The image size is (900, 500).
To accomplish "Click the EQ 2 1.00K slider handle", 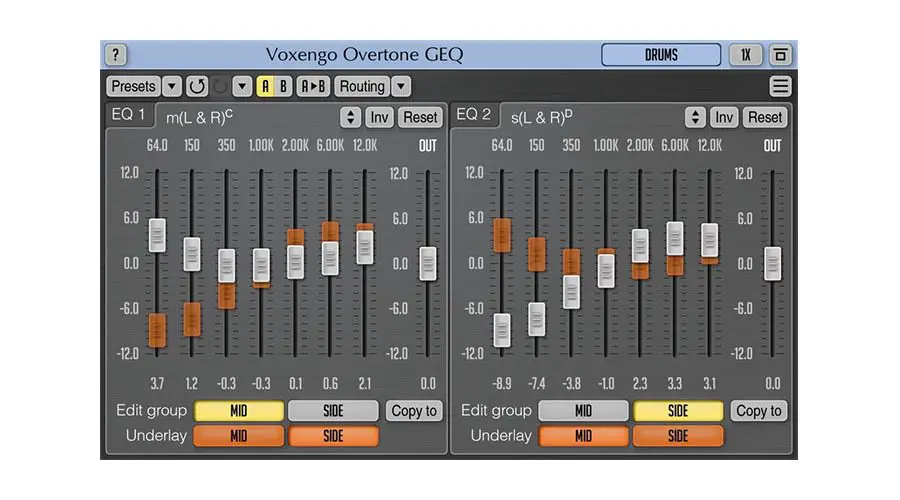I will (x=606, y=271).
